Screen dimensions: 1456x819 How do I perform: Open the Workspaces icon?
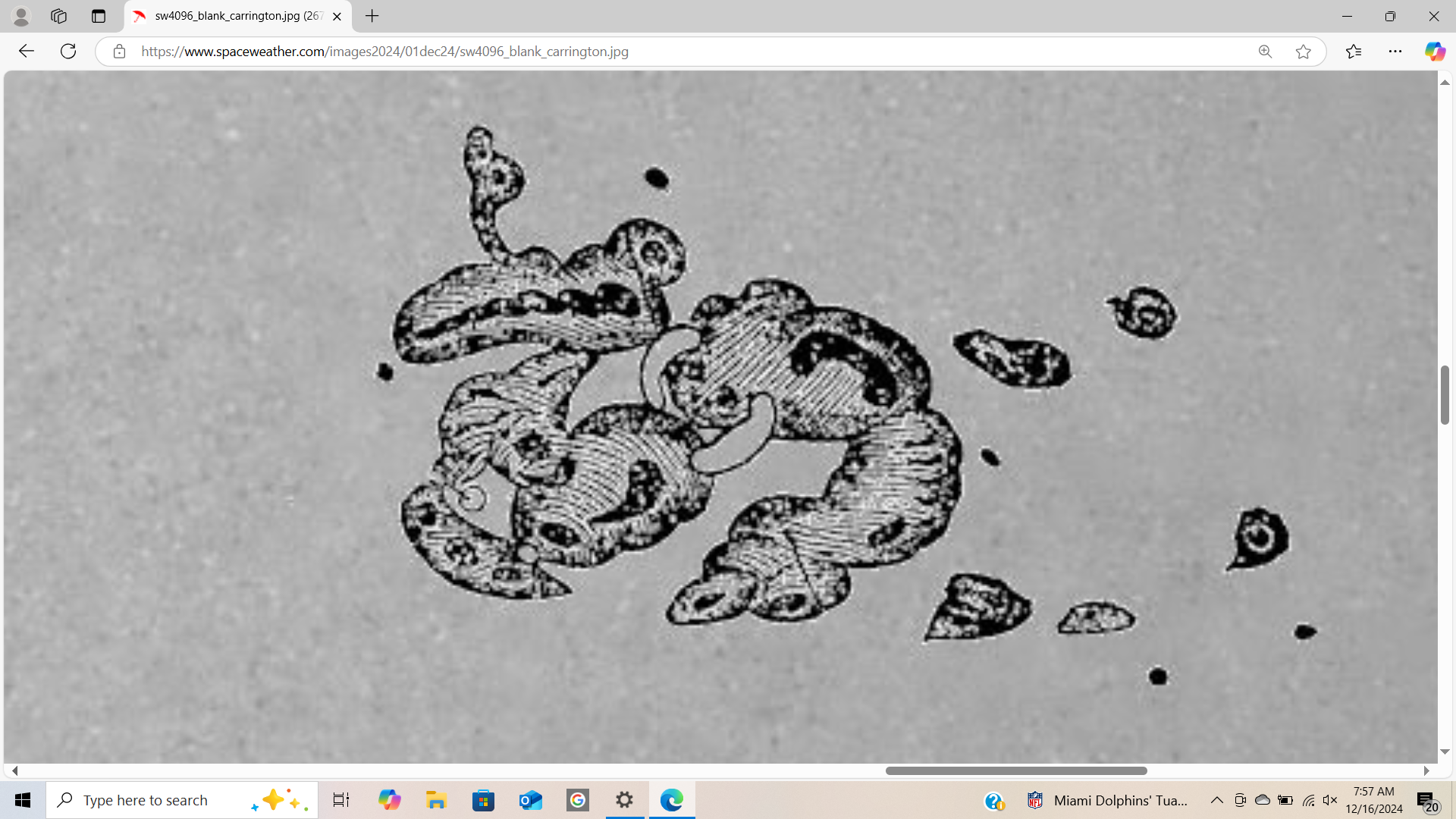pos(59,16)
